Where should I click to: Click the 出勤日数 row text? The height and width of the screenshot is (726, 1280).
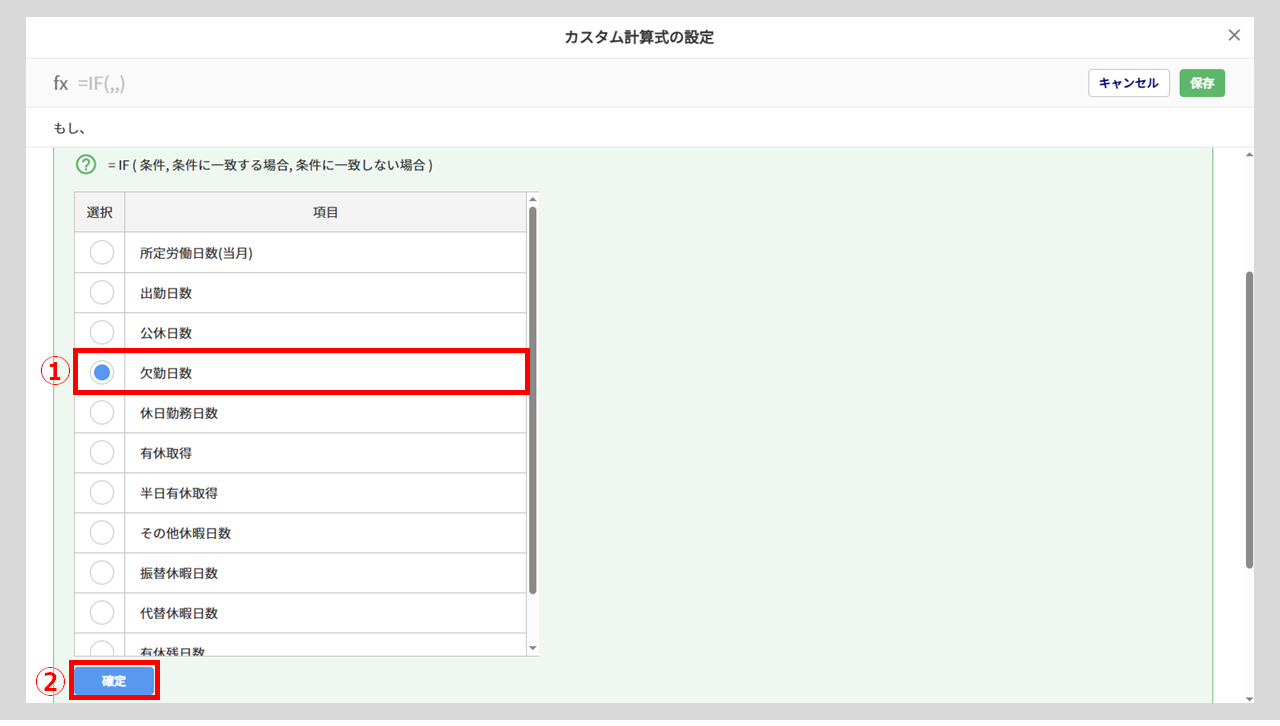tap(166, 293)
